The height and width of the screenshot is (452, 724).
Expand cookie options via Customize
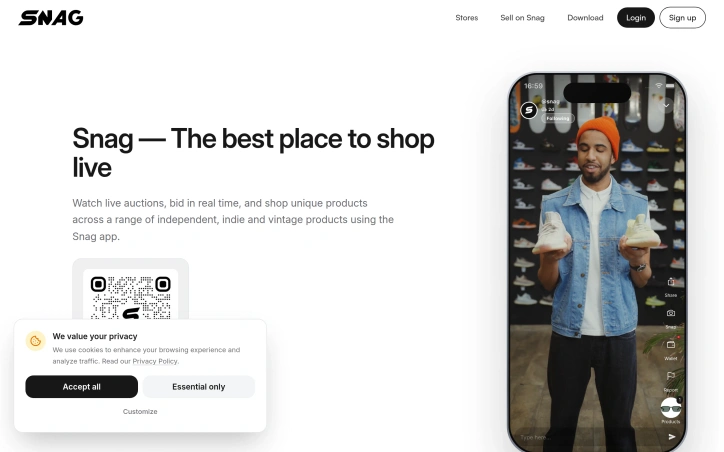tap(140, 411)
